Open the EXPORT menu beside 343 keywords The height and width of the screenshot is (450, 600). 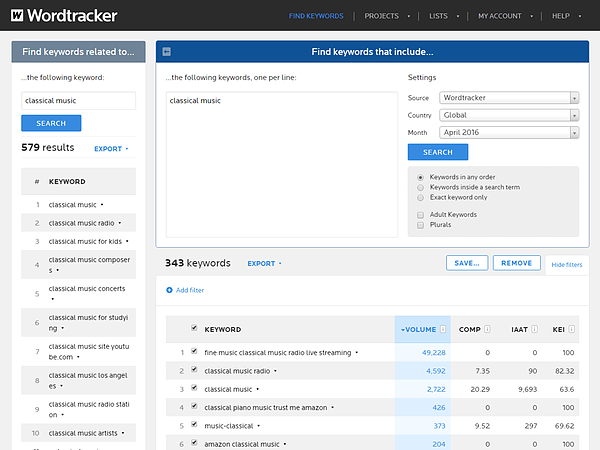[264, 263]
